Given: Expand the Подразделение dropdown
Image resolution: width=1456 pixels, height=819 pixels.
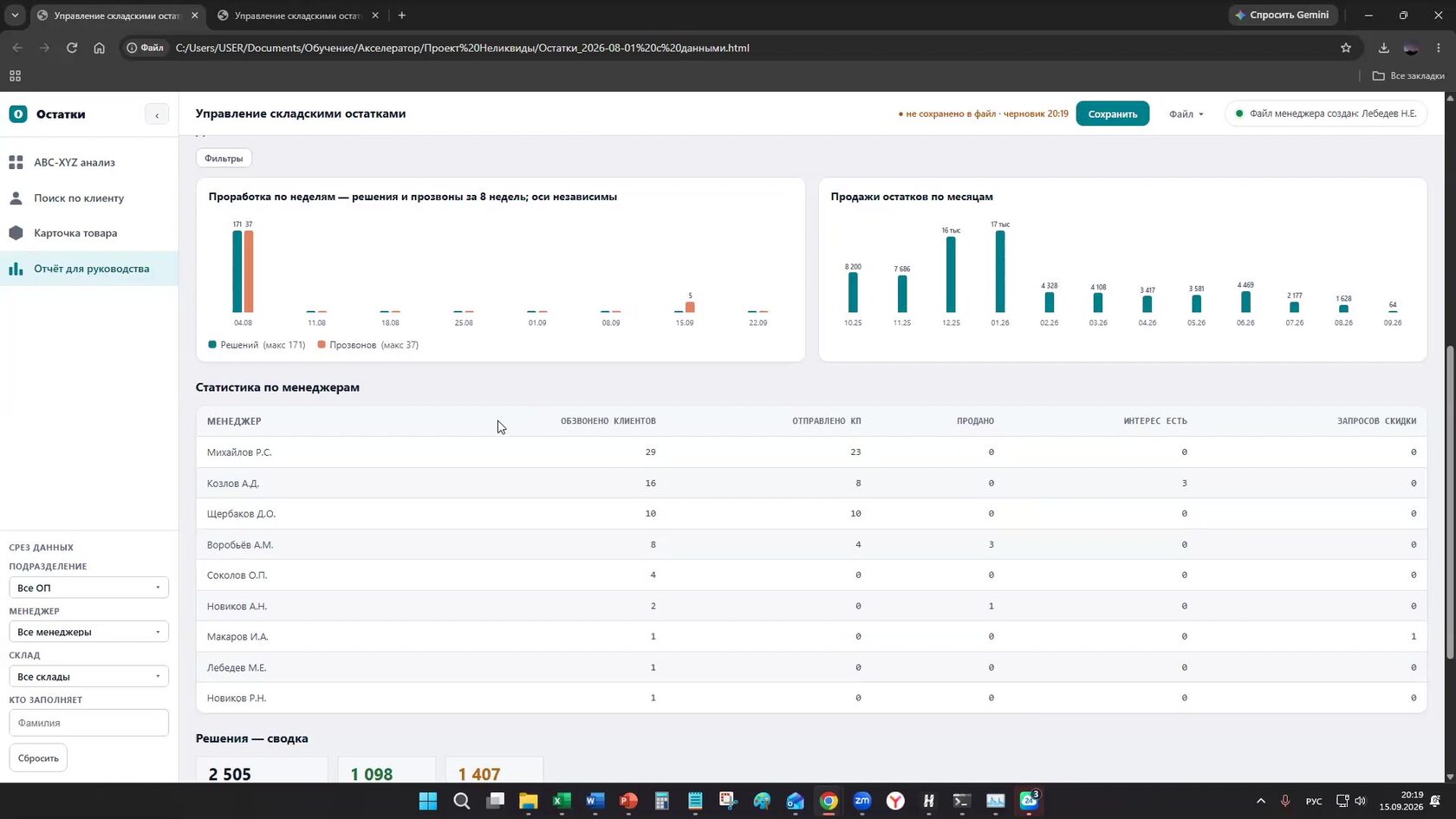Looking at the screenshot, I should point(88,588).
